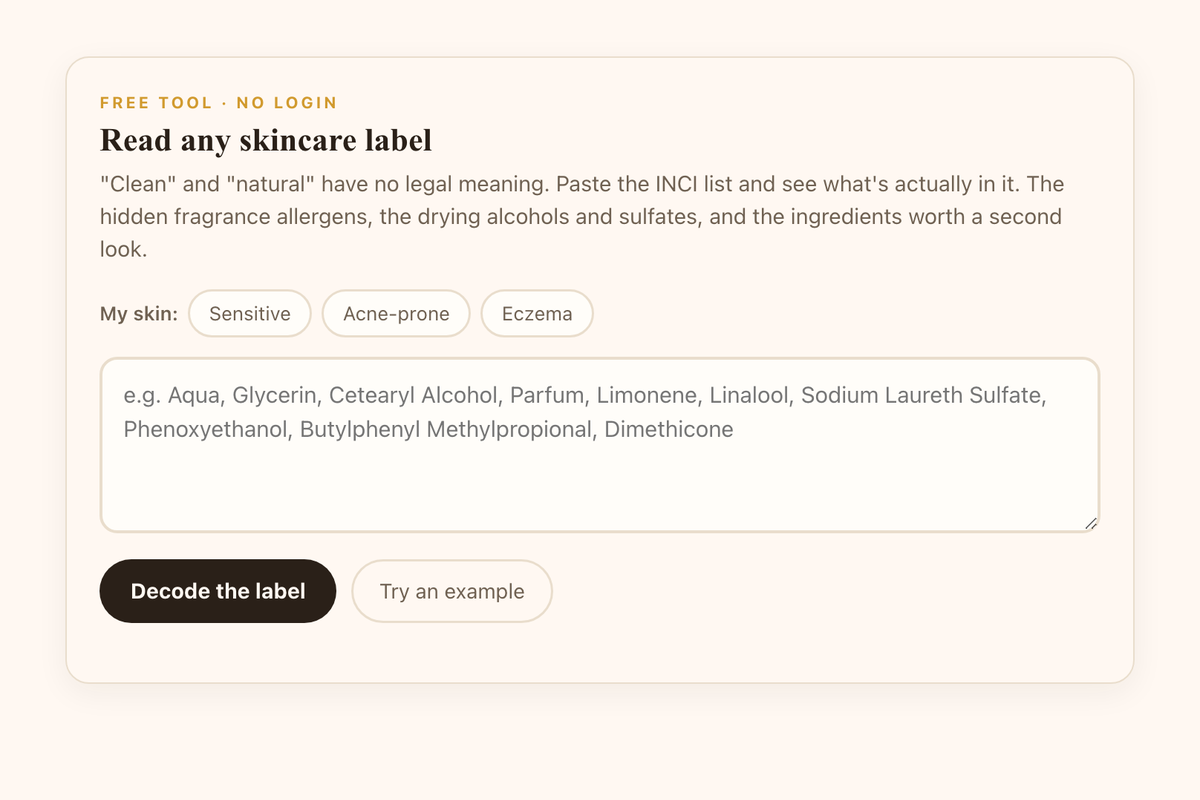Screen dimensions: 1200x800
Task: Toggle the Acne-prone skin chip
Action: coord(396,314)
